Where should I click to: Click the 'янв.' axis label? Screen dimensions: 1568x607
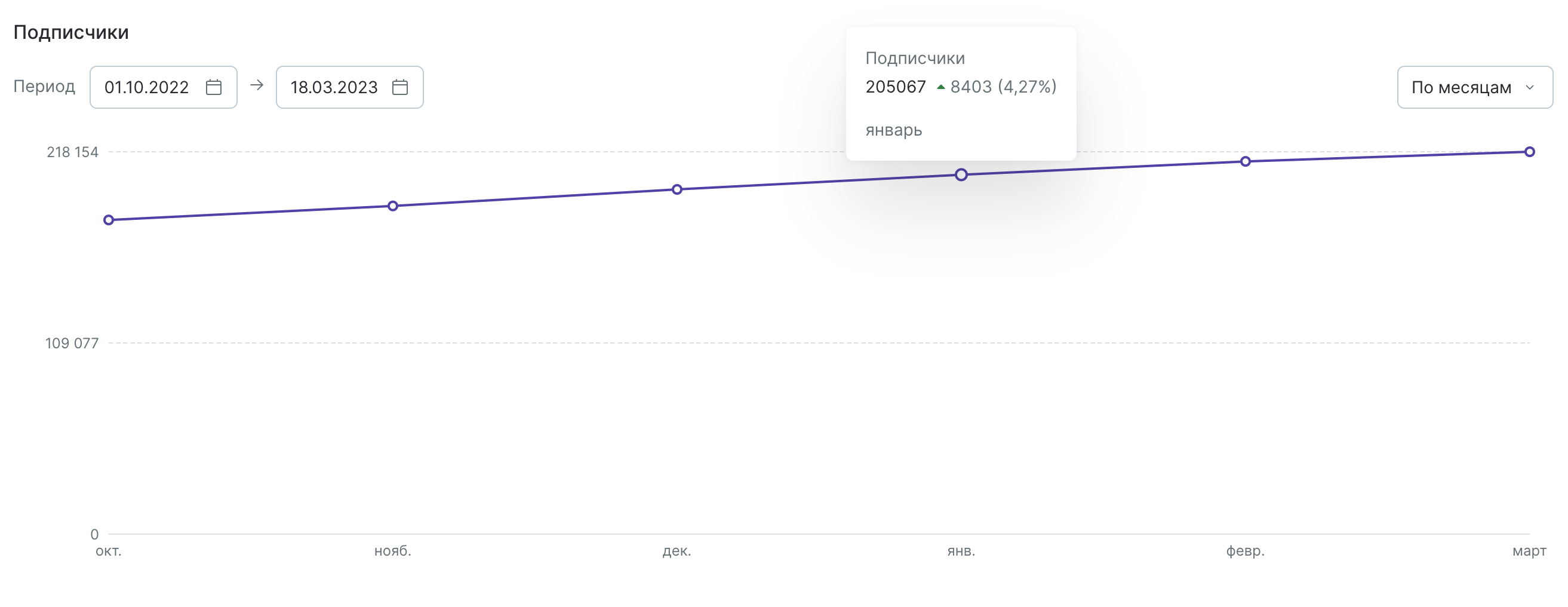961,551
